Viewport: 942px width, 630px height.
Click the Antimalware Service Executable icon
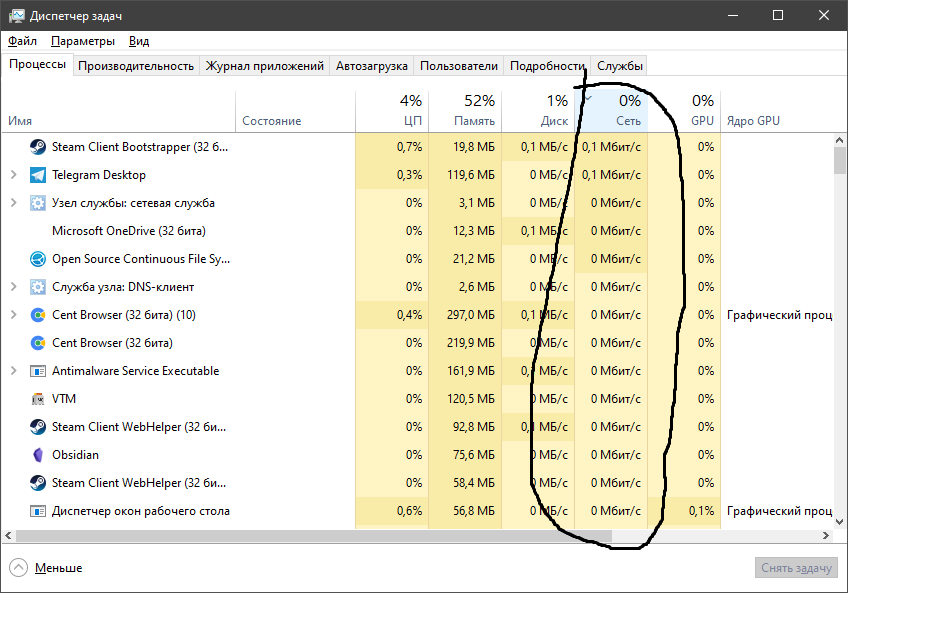[38, 371]
